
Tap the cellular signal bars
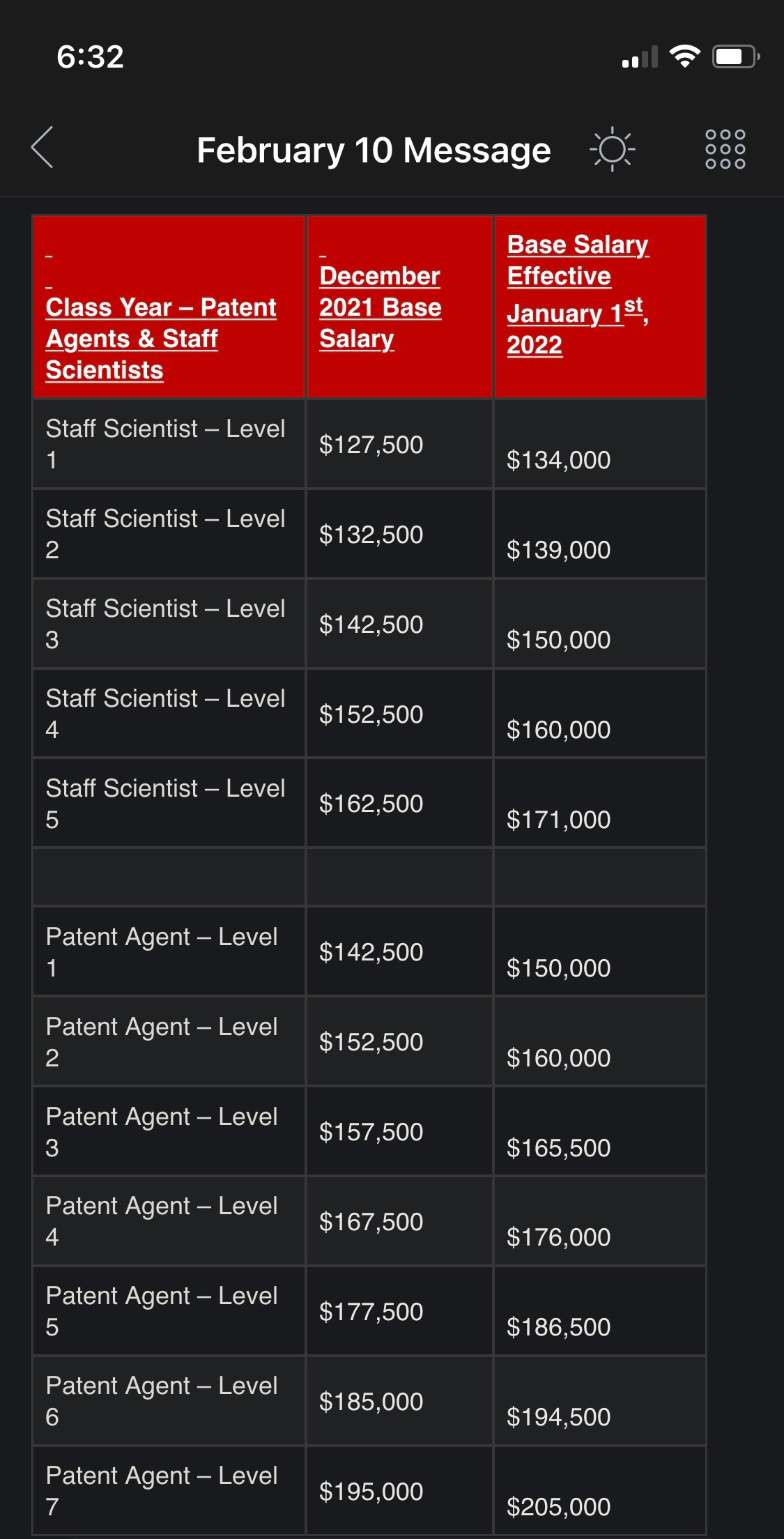[x=640, y=57]
